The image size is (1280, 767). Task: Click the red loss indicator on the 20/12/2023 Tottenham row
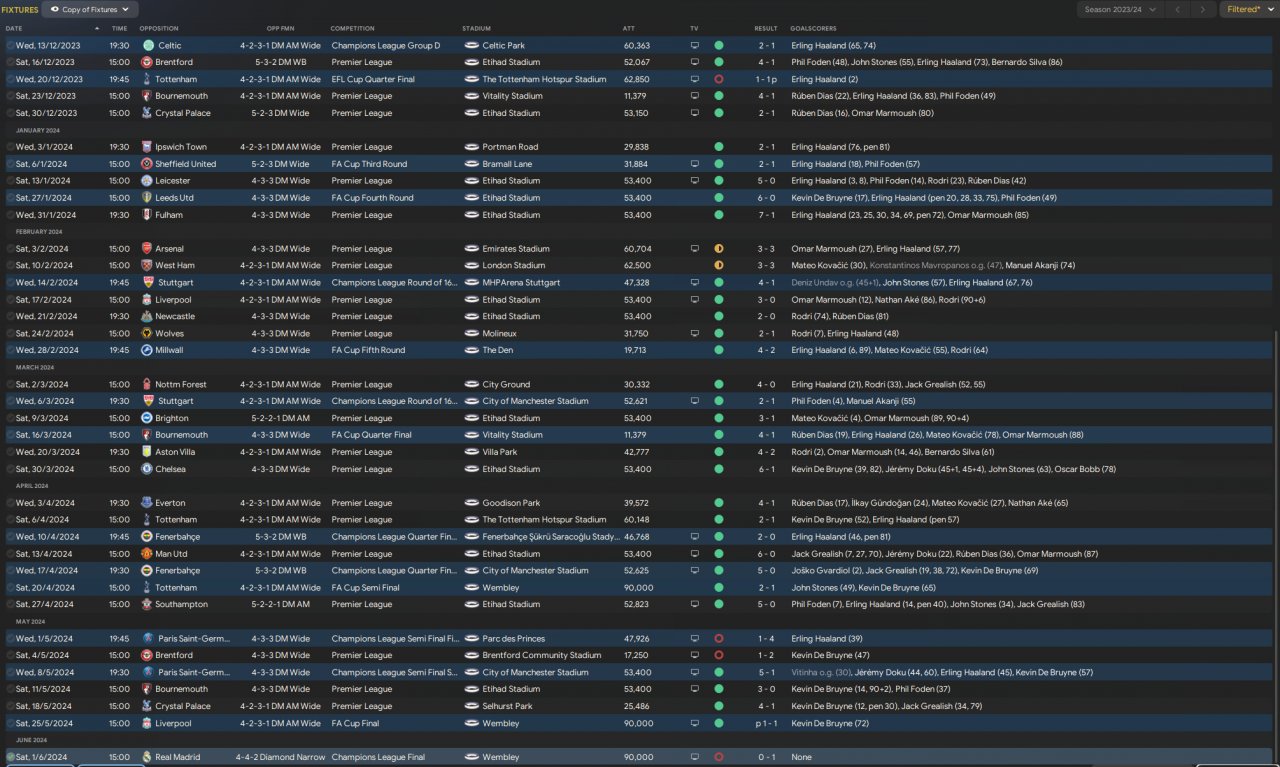[718, 79]
